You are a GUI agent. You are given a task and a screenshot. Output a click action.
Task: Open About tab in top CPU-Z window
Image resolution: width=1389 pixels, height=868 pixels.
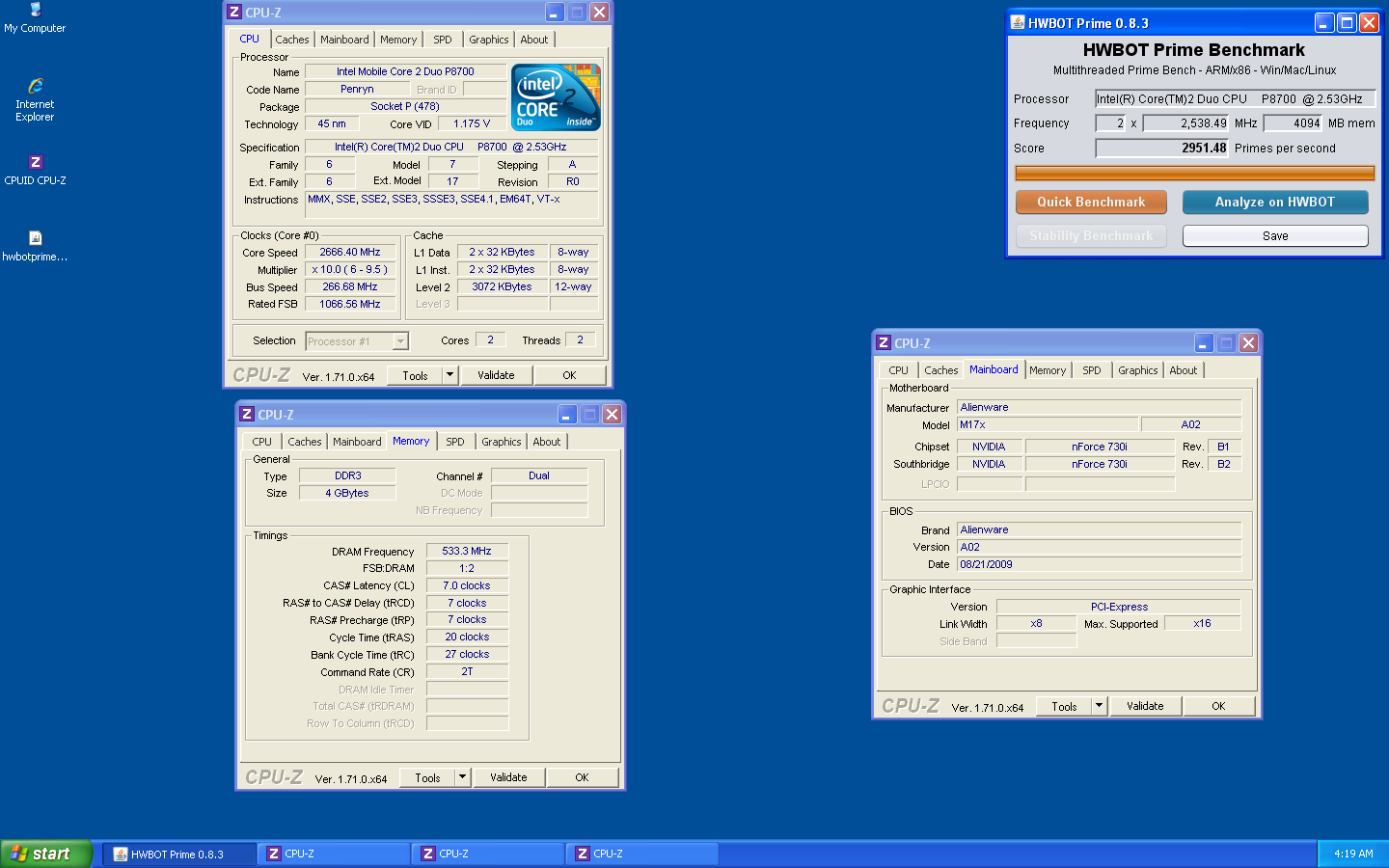534,40
